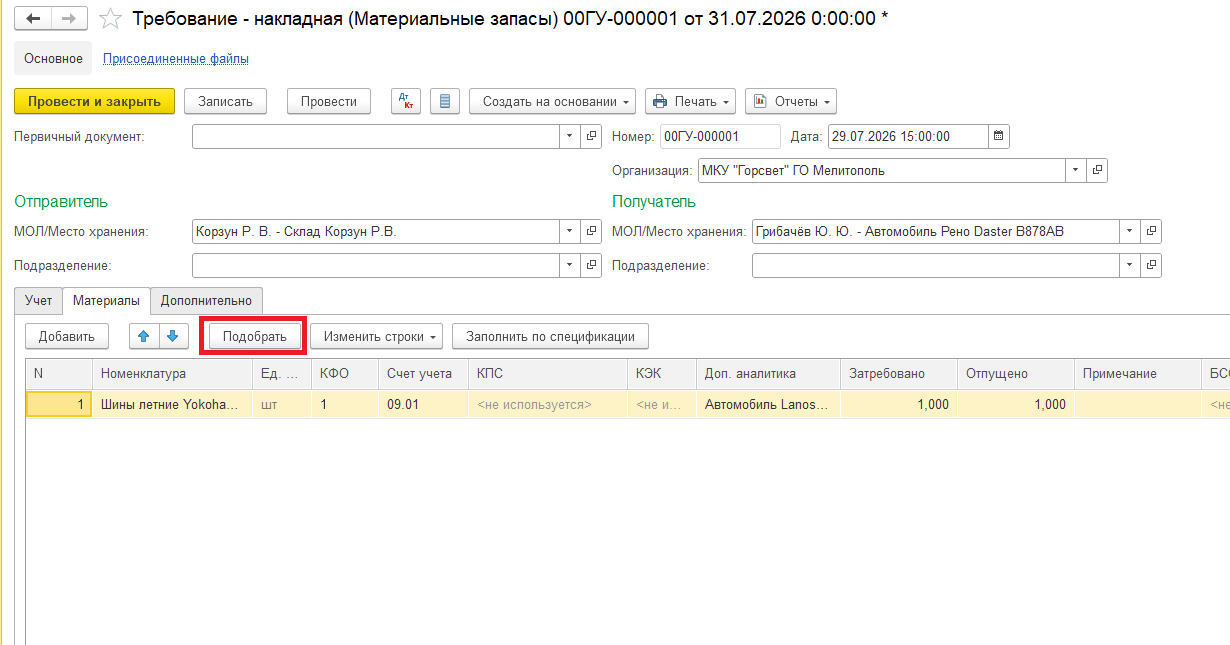Open the Присоединенные файлы link
1230x645 pixels.
point(176,58)
